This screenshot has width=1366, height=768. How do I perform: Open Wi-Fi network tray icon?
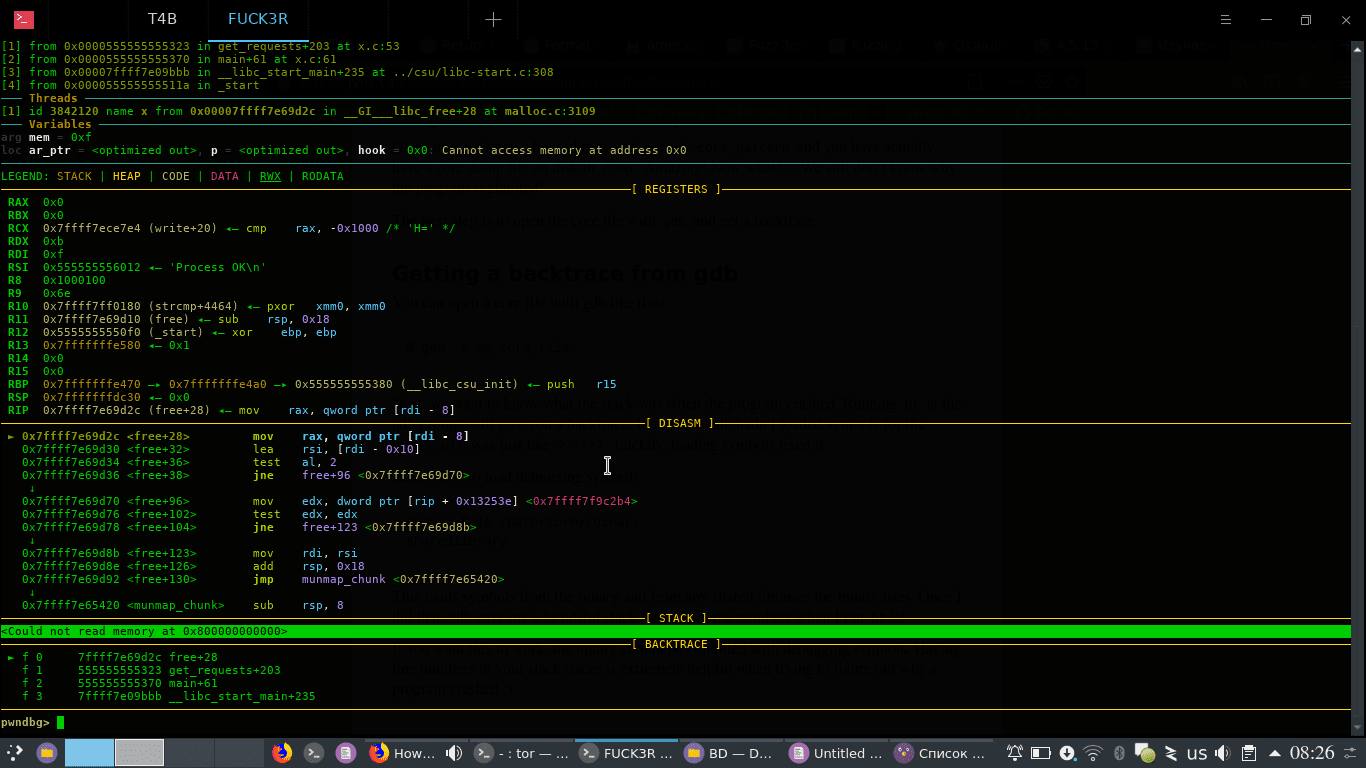(x=1093, y=753)
